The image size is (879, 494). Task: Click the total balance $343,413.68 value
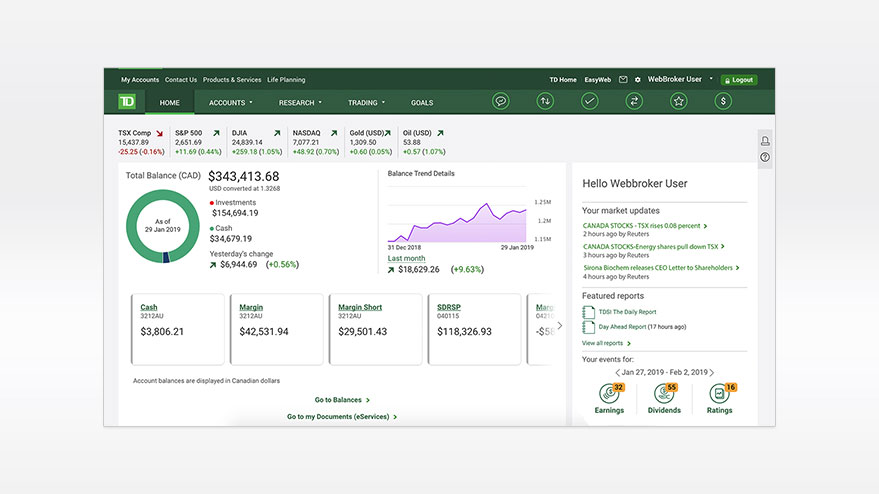tap(243, 177)
